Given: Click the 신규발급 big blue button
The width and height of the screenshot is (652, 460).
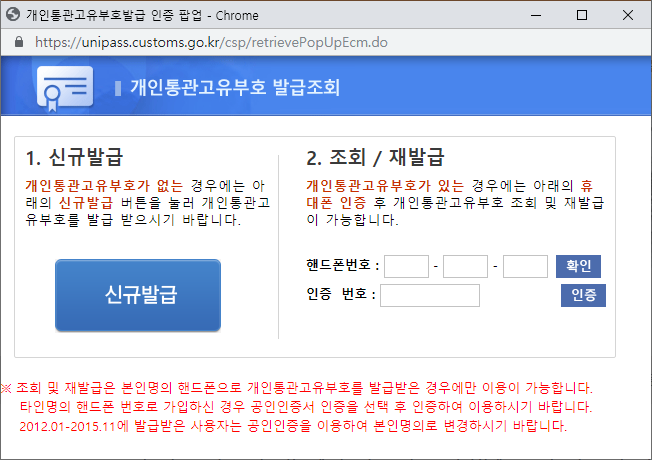Looking at the screenshot, I should pyautogui.click(x=138, y=295).
